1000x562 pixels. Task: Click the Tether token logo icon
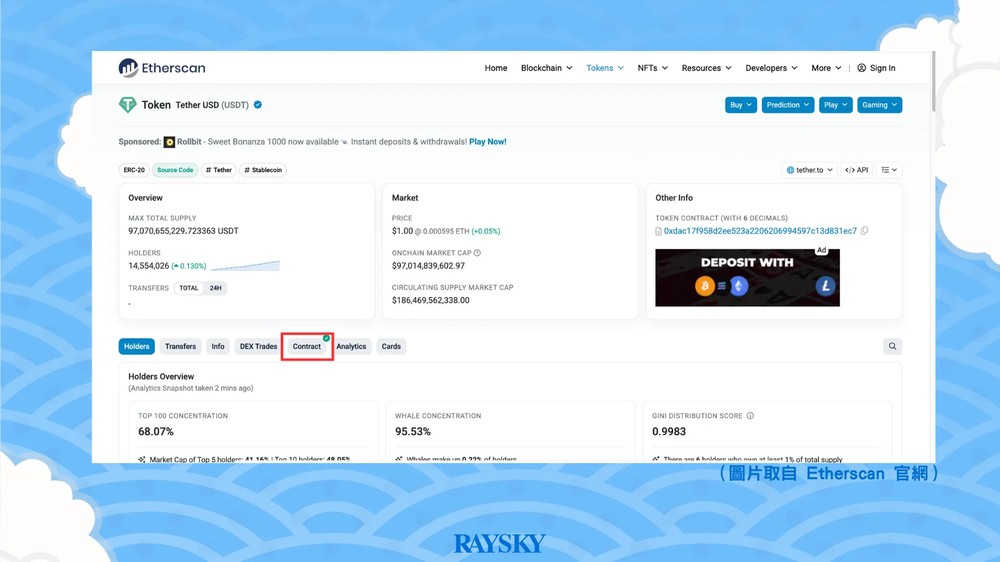[x=128, y=105]
